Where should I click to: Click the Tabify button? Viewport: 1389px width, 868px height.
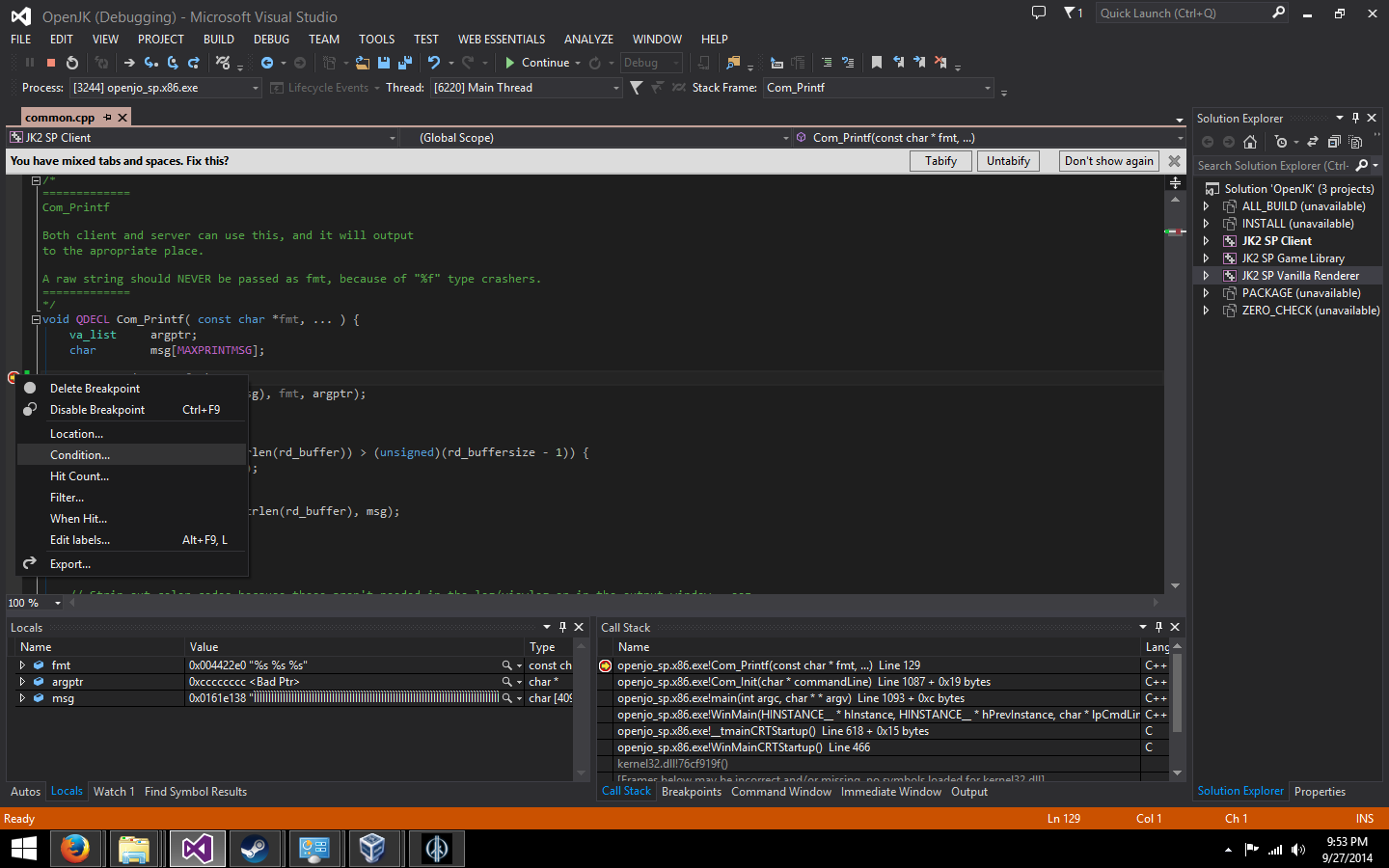click(x=940, y=161)
